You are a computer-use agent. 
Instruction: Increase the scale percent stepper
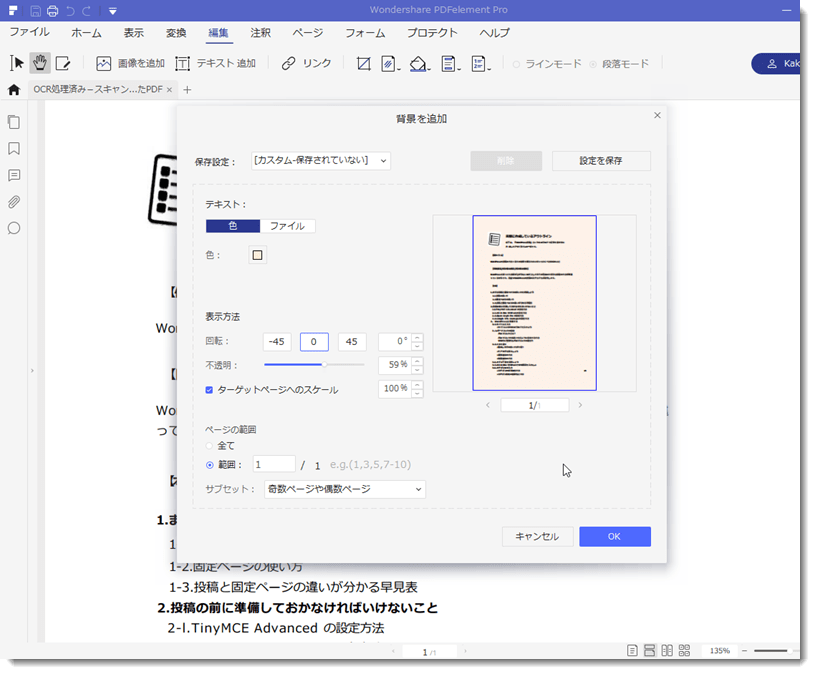pos(417,385)
